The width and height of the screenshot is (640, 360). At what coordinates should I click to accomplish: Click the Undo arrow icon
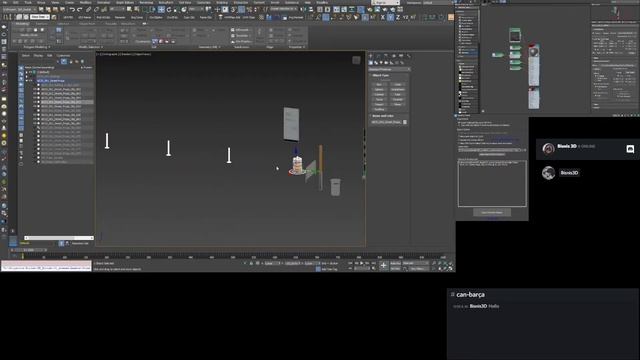72,9
